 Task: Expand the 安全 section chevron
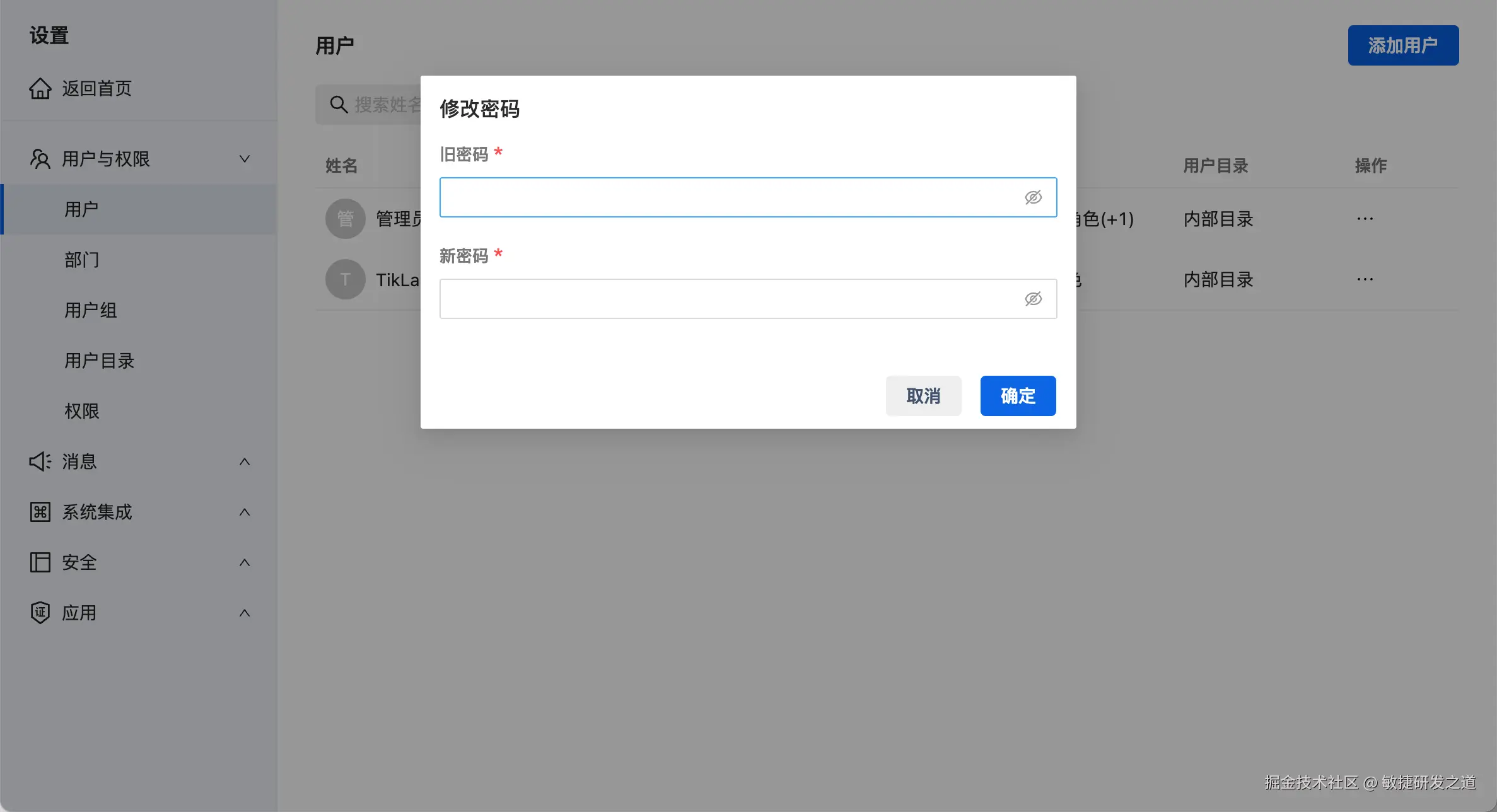pyautogui.click(x=245, y=562)
